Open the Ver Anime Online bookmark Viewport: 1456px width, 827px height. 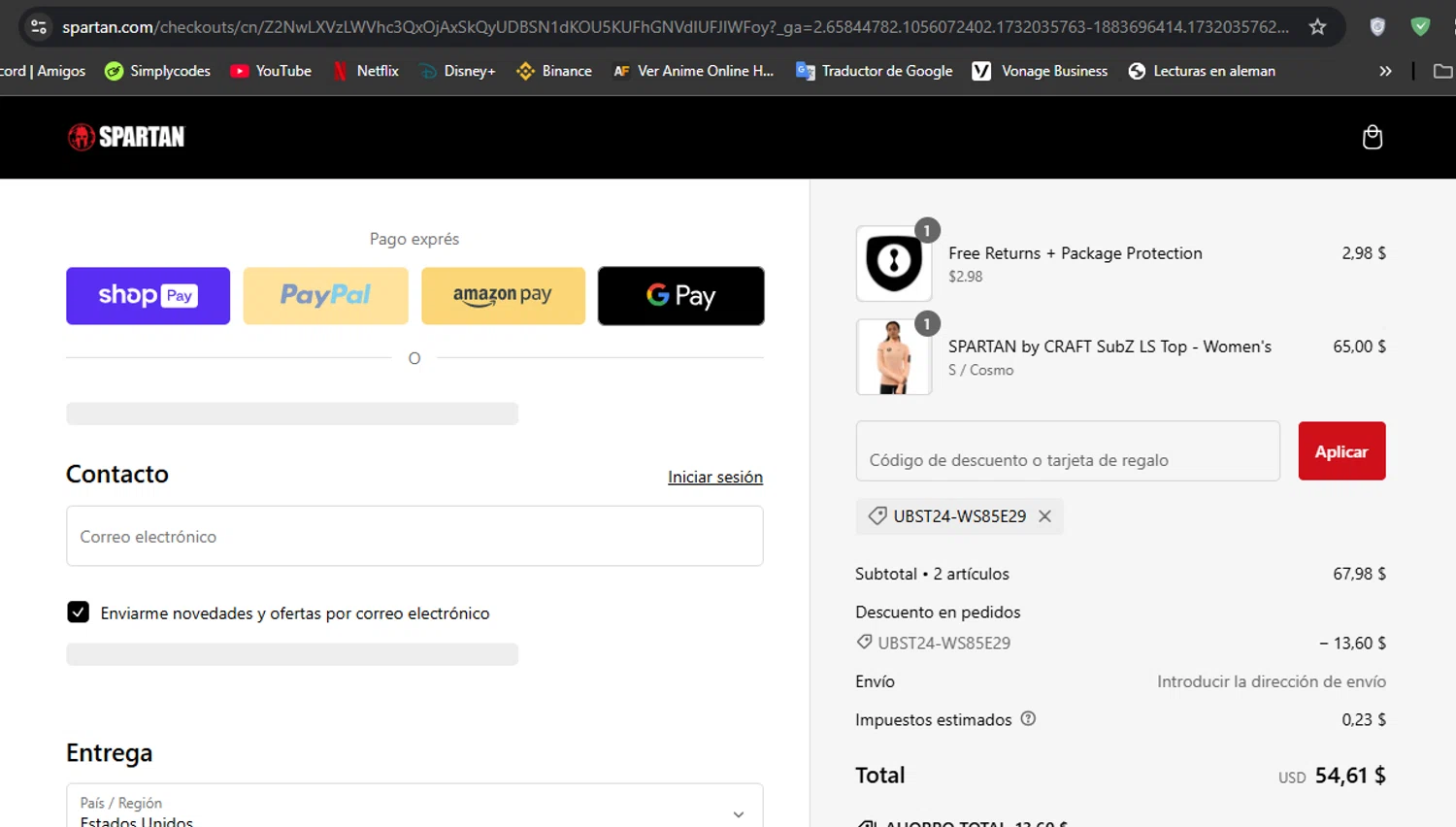coord(693,71)
